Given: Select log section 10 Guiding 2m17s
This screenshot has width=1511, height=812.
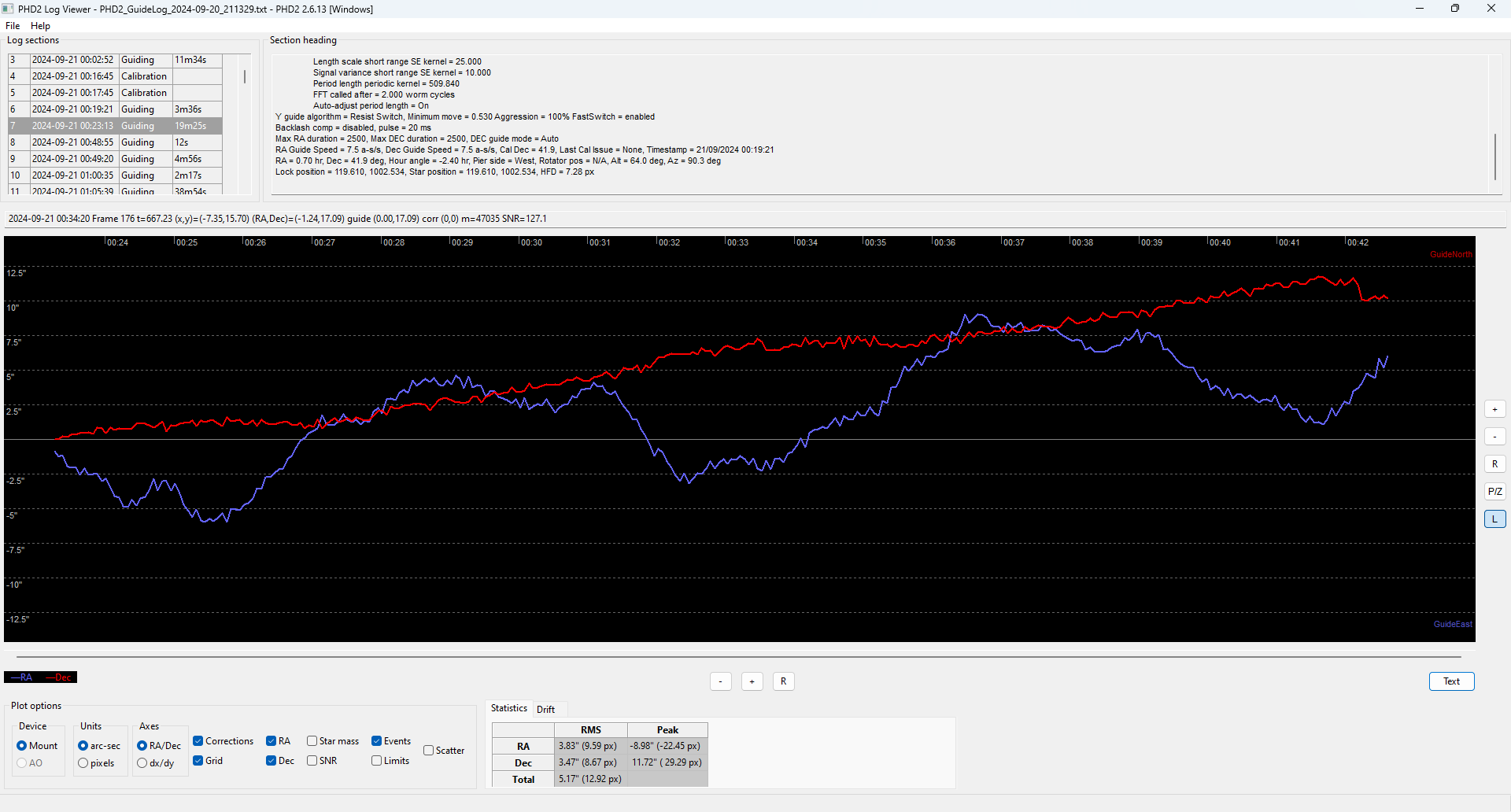Looking at the screenshot, I should pyautogui.click(x=115, y=175).
